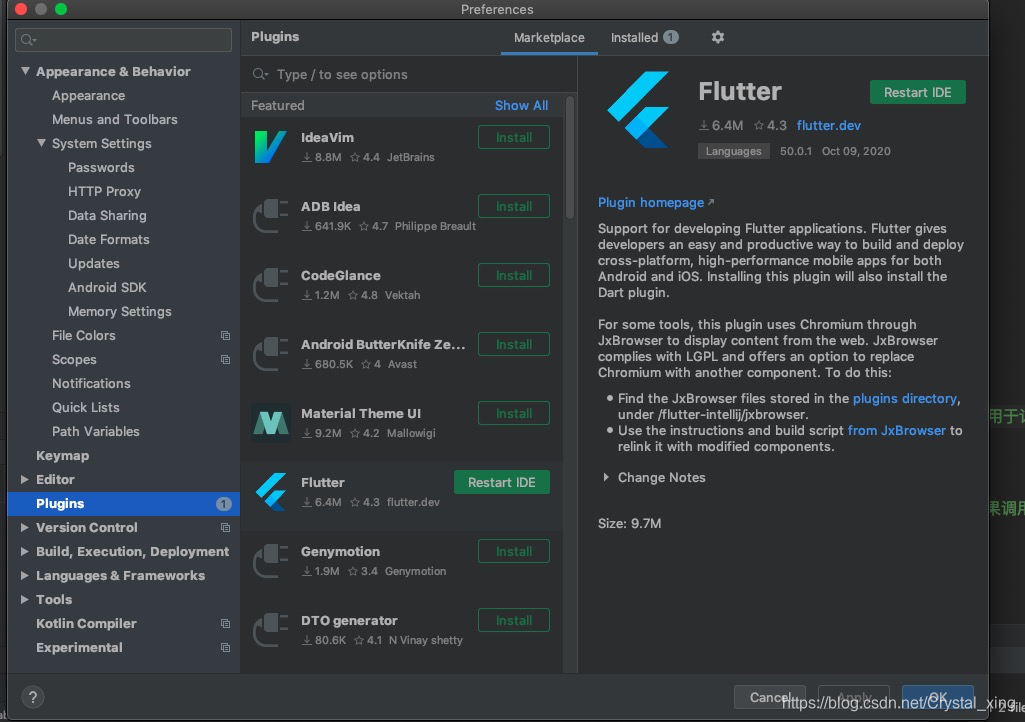
Task: Expand Build, Execution, Deployment section
Action: pos(24,551)
